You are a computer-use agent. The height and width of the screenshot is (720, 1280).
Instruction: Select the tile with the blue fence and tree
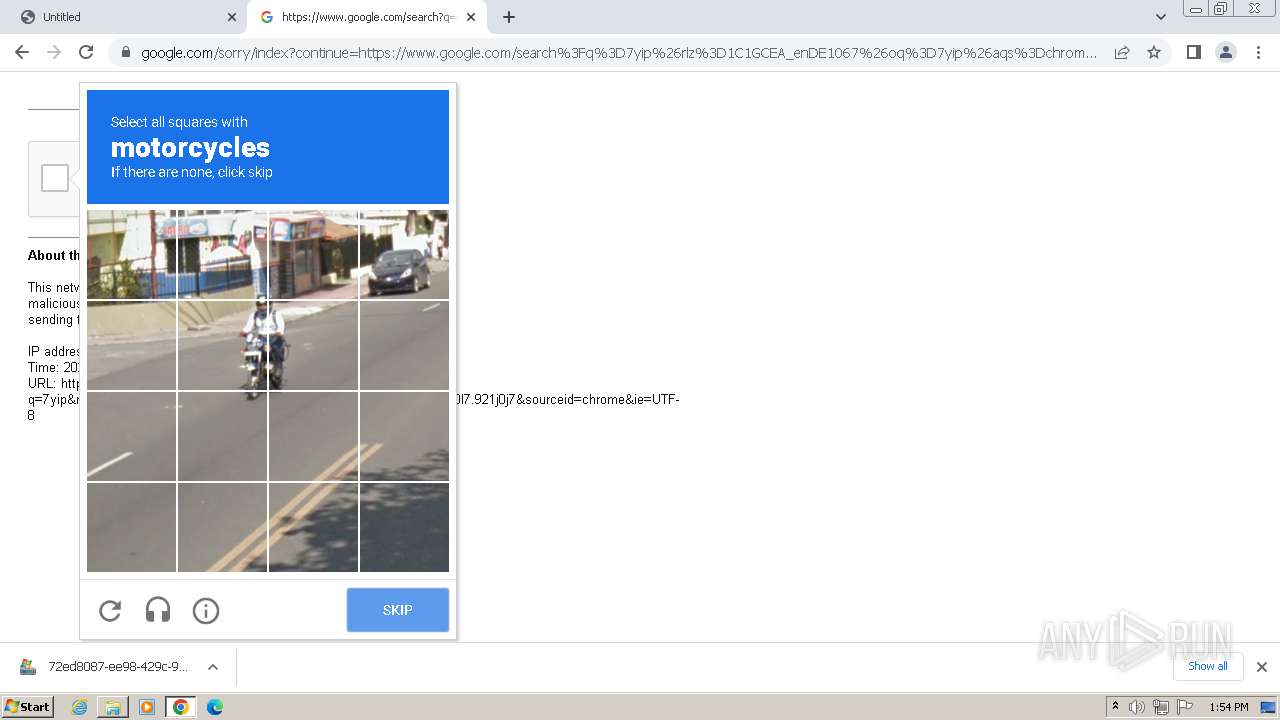click(x=132, y=254)
